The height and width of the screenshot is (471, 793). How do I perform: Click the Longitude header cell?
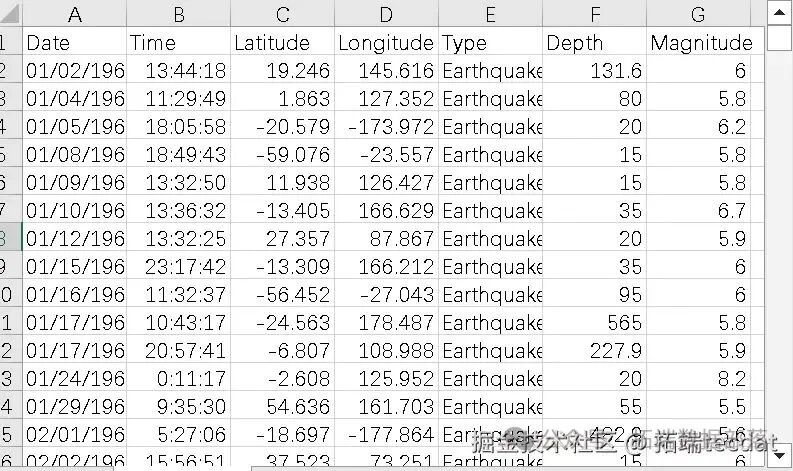pos(386,42)
